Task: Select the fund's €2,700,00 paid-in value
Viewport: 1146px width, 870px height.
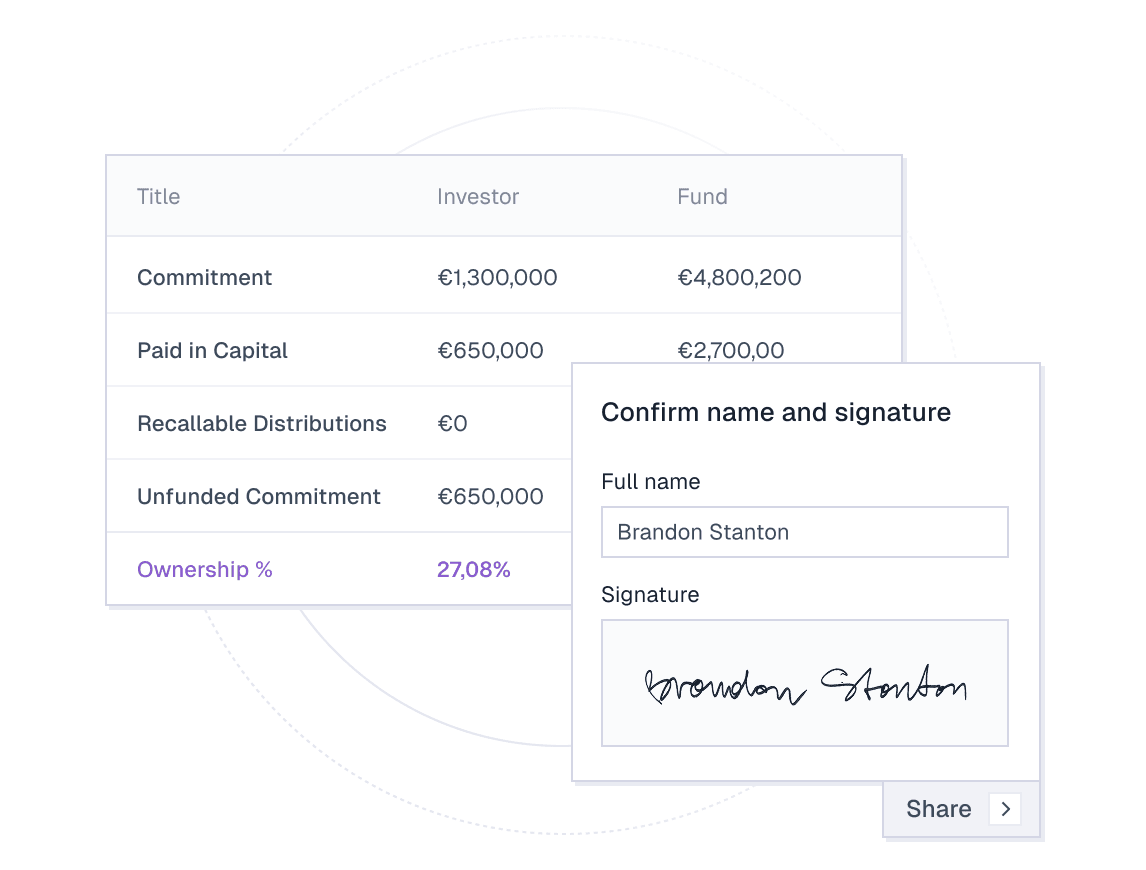Action: coord(730,351)
